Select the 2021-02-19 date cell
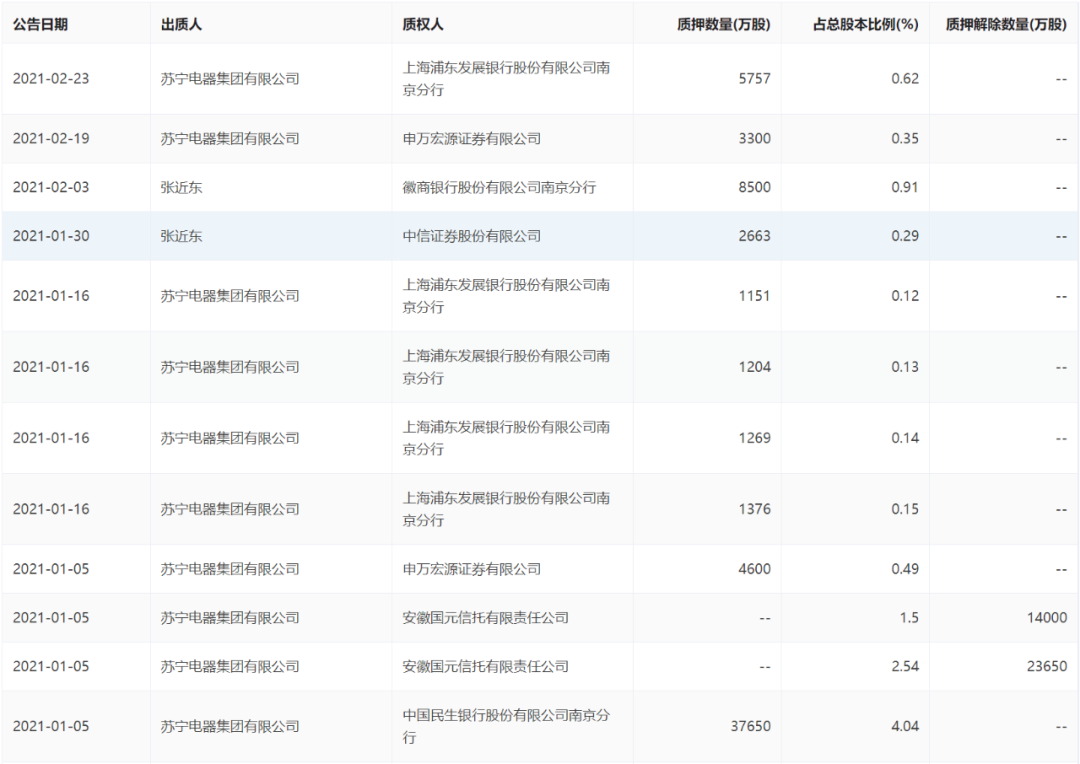Screen dimensions: 1080x764 click(51, 139)
